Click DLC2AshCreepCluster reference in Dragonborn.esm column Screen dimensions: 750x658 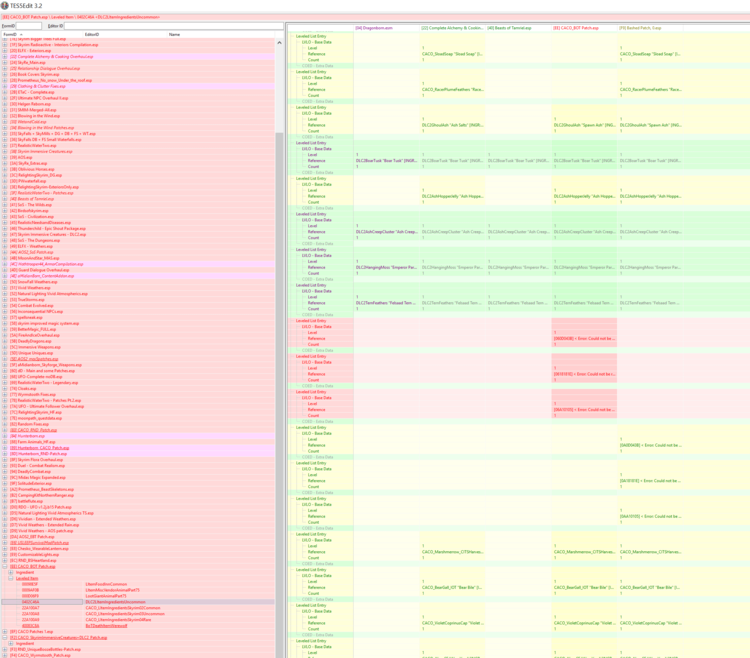(386, 232)
